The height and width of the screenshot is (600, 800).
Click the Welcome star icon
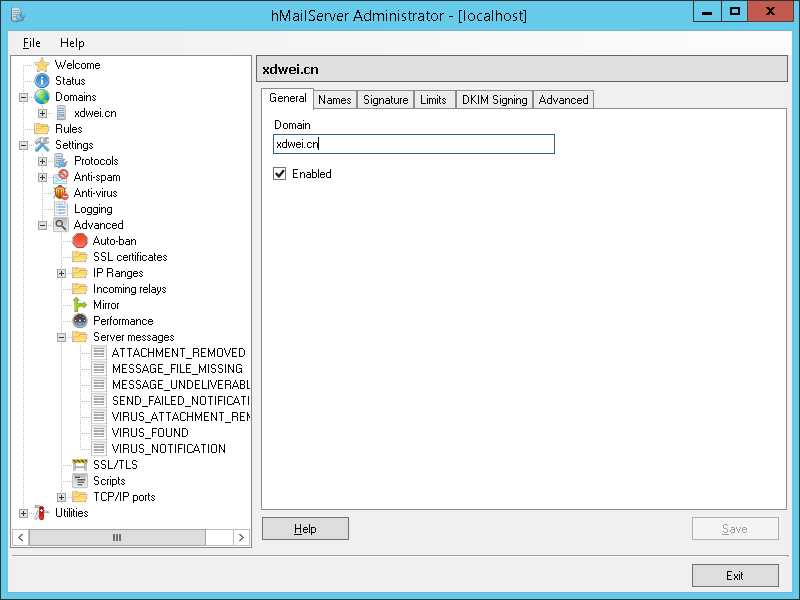(42, 65)
